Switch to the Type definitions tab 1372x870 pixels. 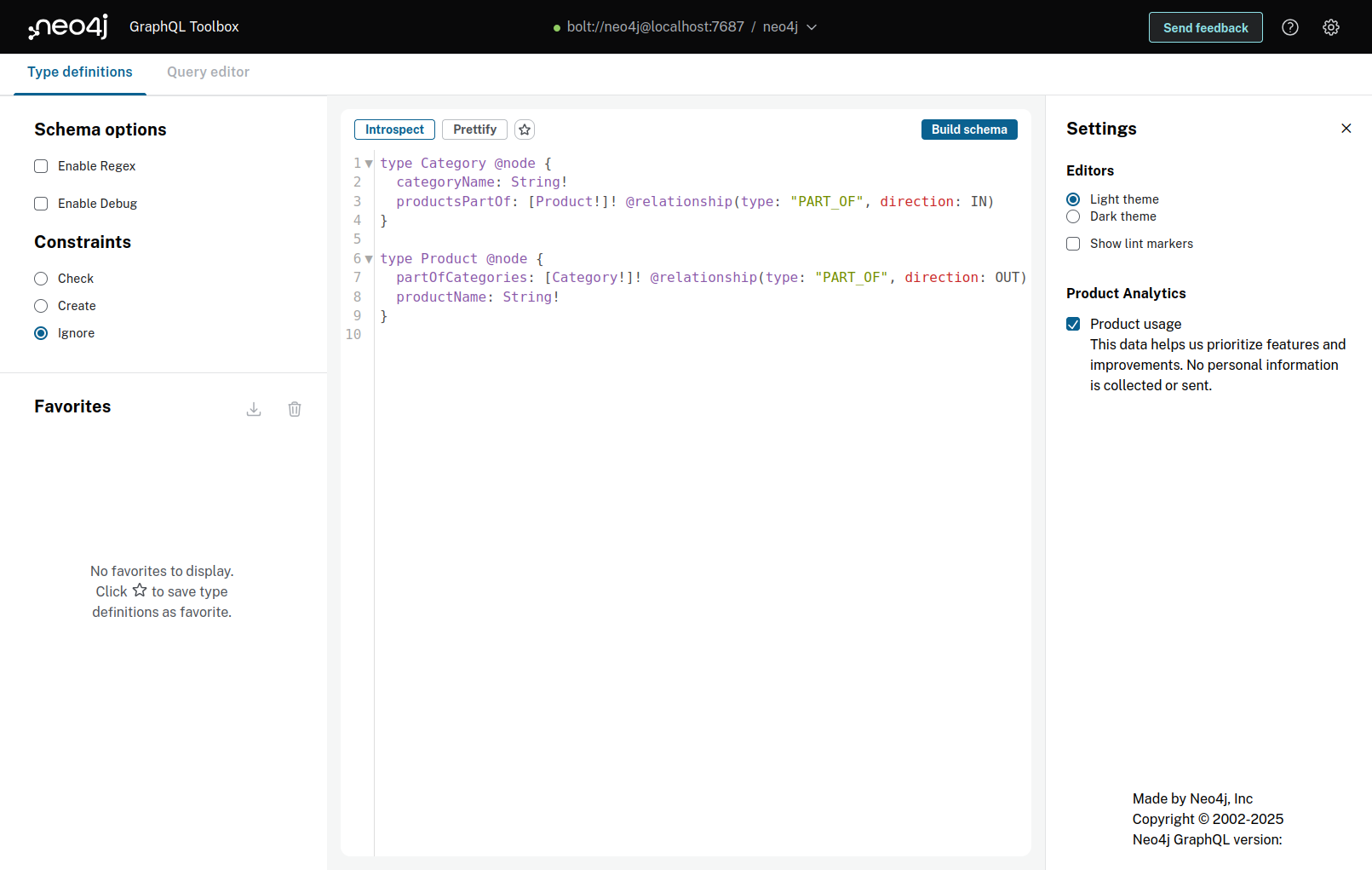pyautogui.click(x=80, y=72)
